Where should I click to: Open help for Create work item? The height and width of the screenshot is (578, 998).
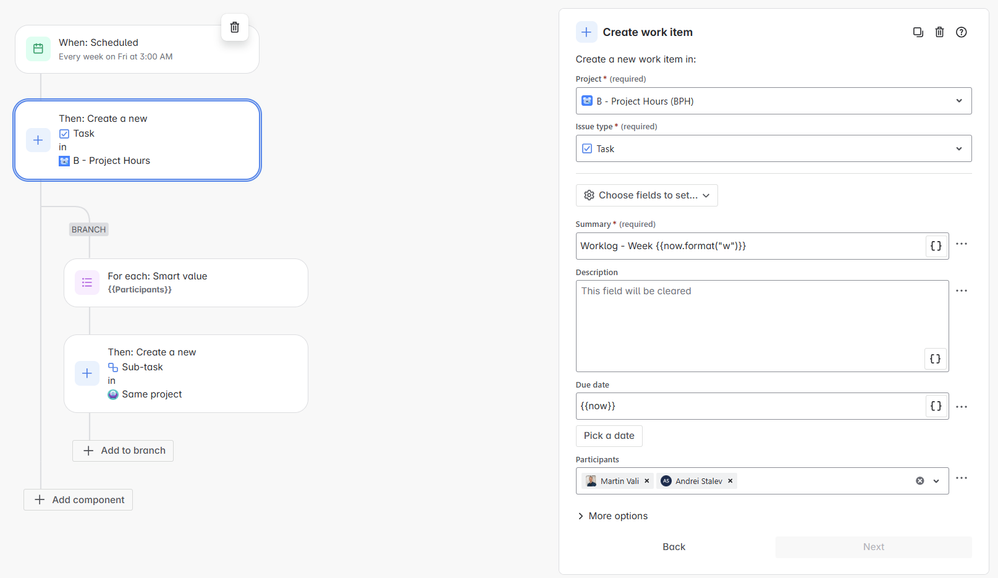961,32
